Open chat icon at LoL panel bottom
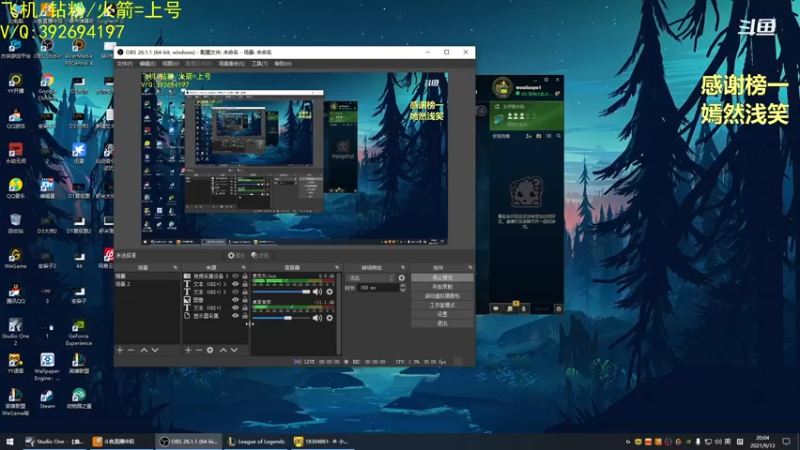Image resolution: width=800 pixels, height=450 pixels. click(x=495, y=309)
